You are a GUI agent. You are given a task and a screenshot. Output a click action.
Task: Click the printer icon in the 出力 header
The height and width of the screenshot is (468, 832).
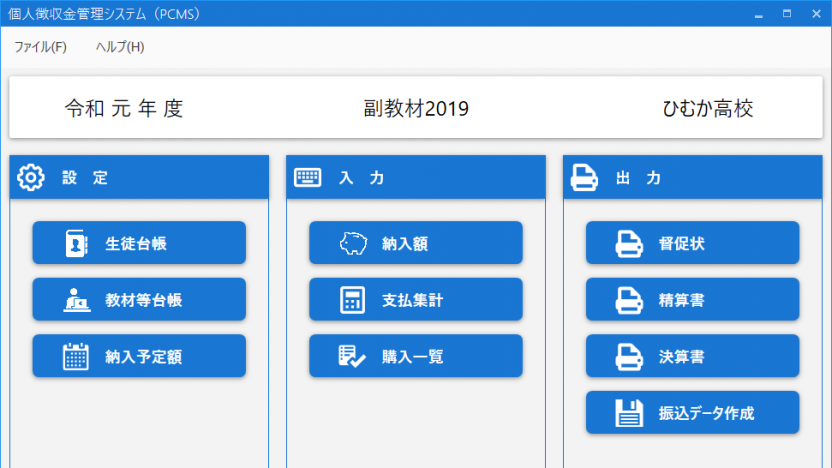point(584,178)
